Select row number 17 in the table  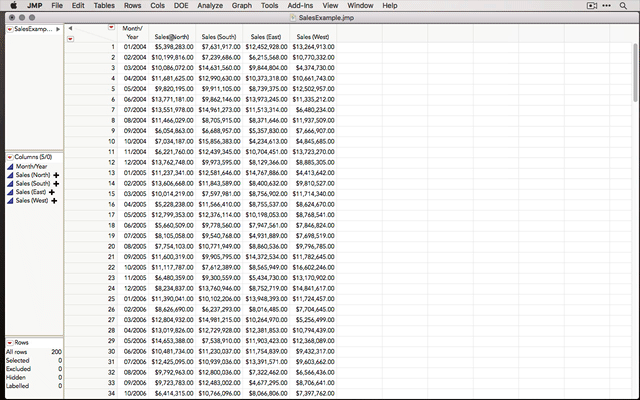(x=111, y=215)
